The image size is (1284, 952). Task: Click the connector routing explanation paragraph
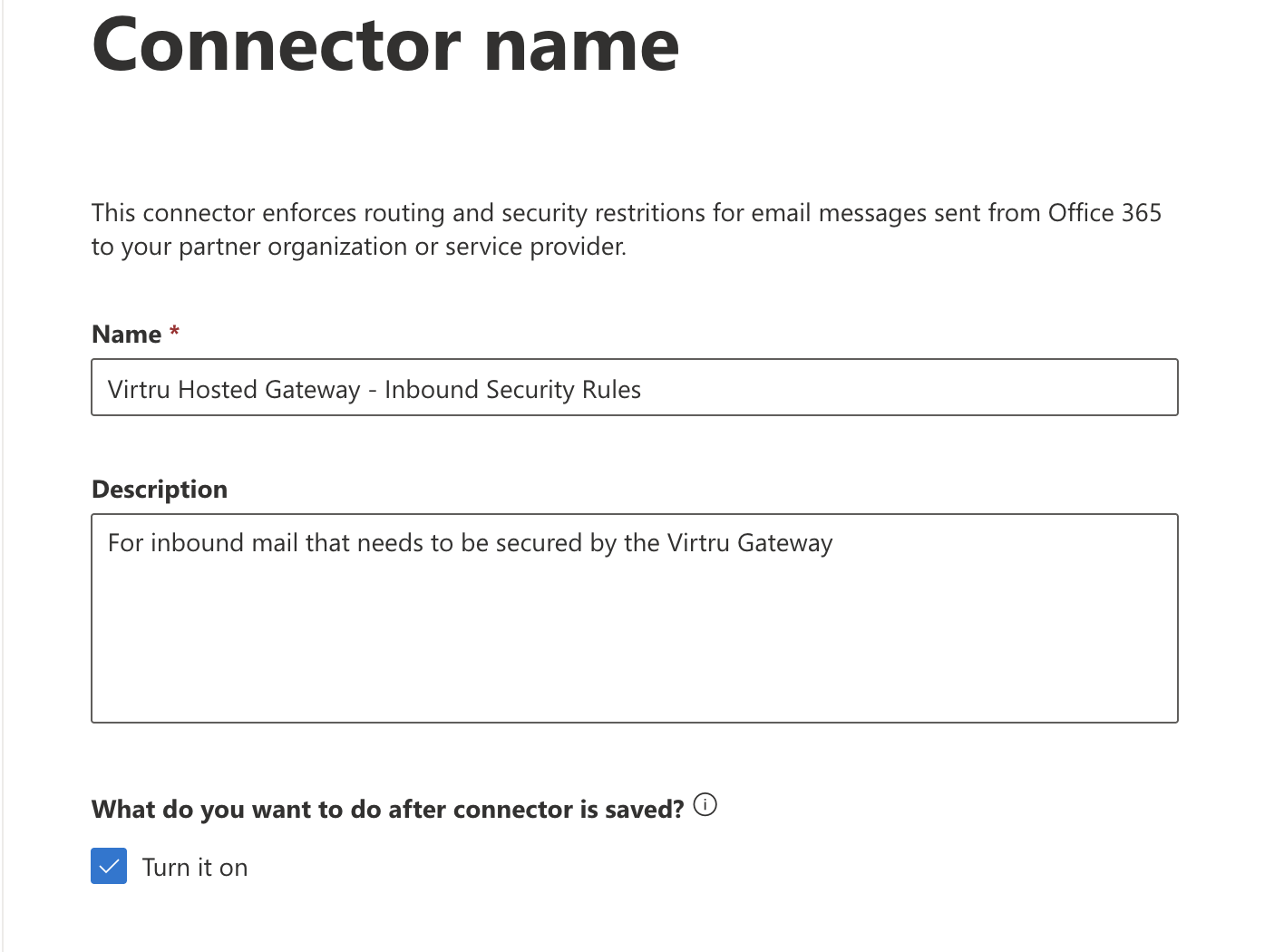pyautogui.click(x=627, y=229)
